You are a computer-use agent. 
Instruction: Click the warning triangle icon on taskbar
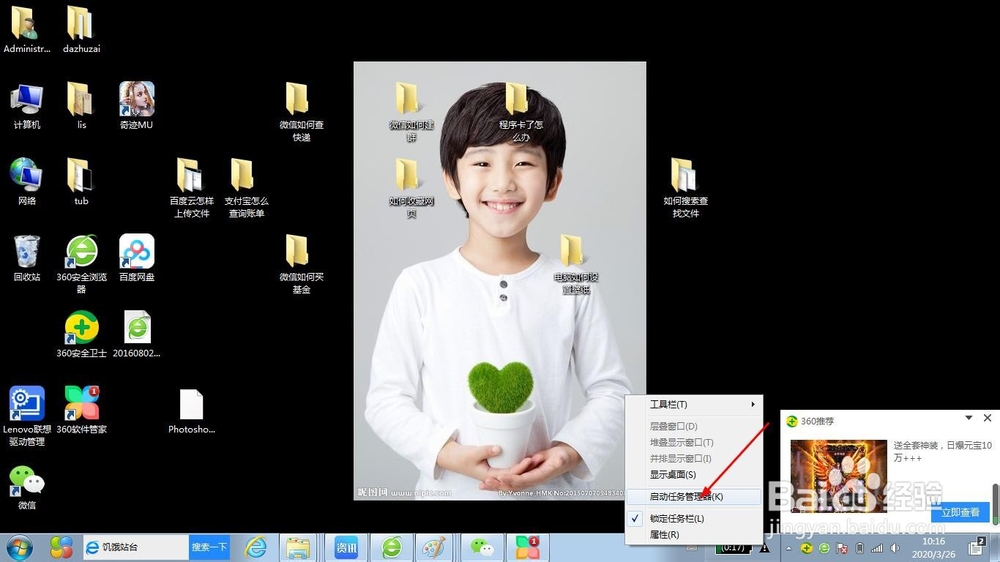click(x=764, y=548)
